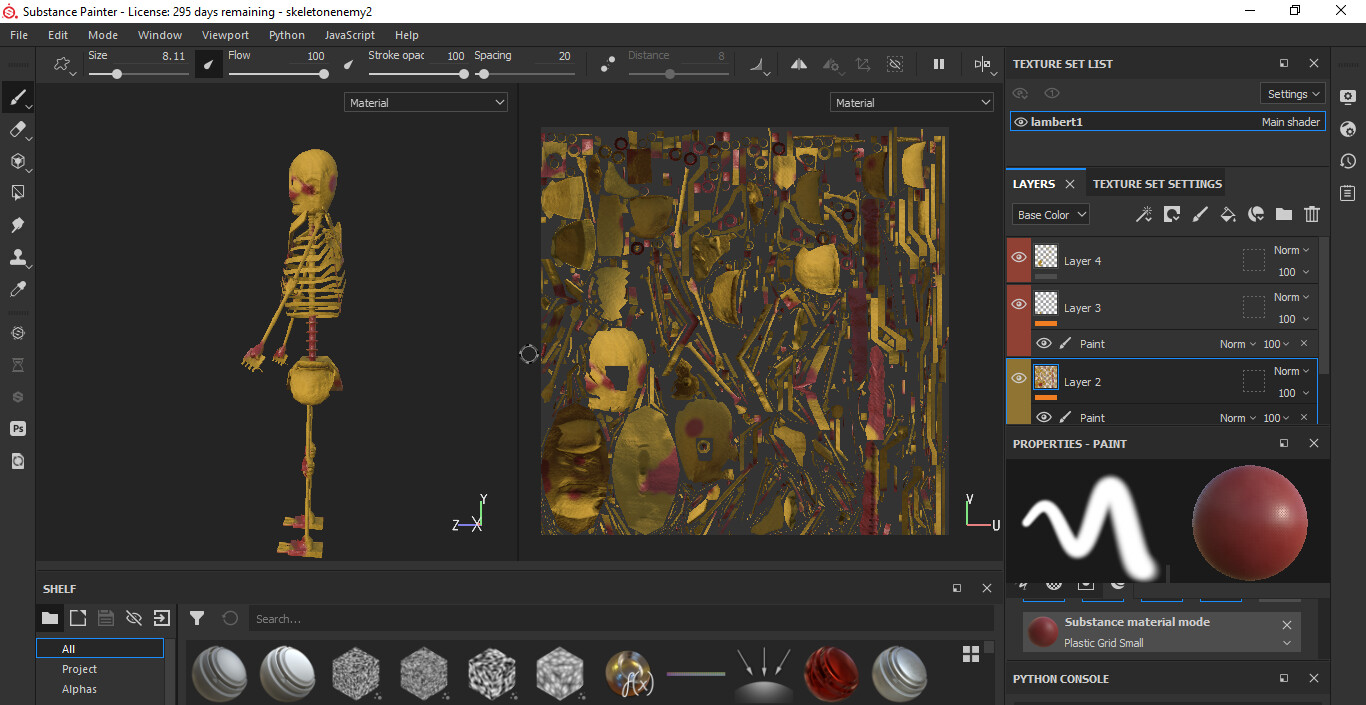Select the Clone stamp tool

[x=17, y=257]
